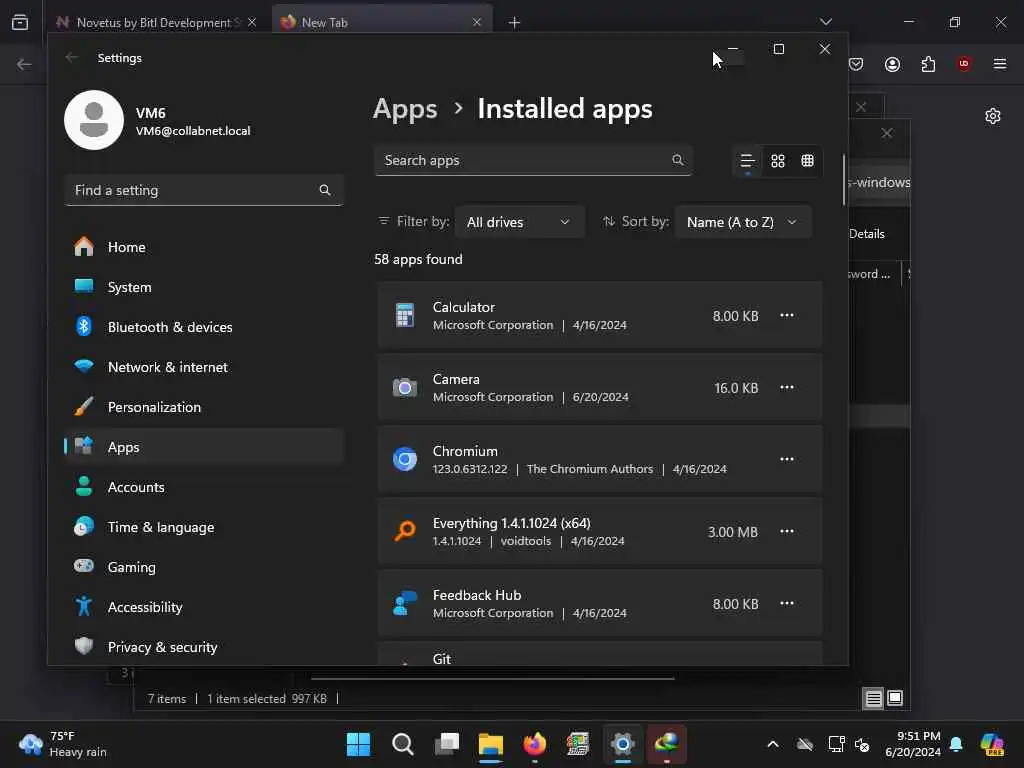This screenshot has height=768, width=1024.
Task: Open Firefox View icon
Action: [x=20, y=22]
